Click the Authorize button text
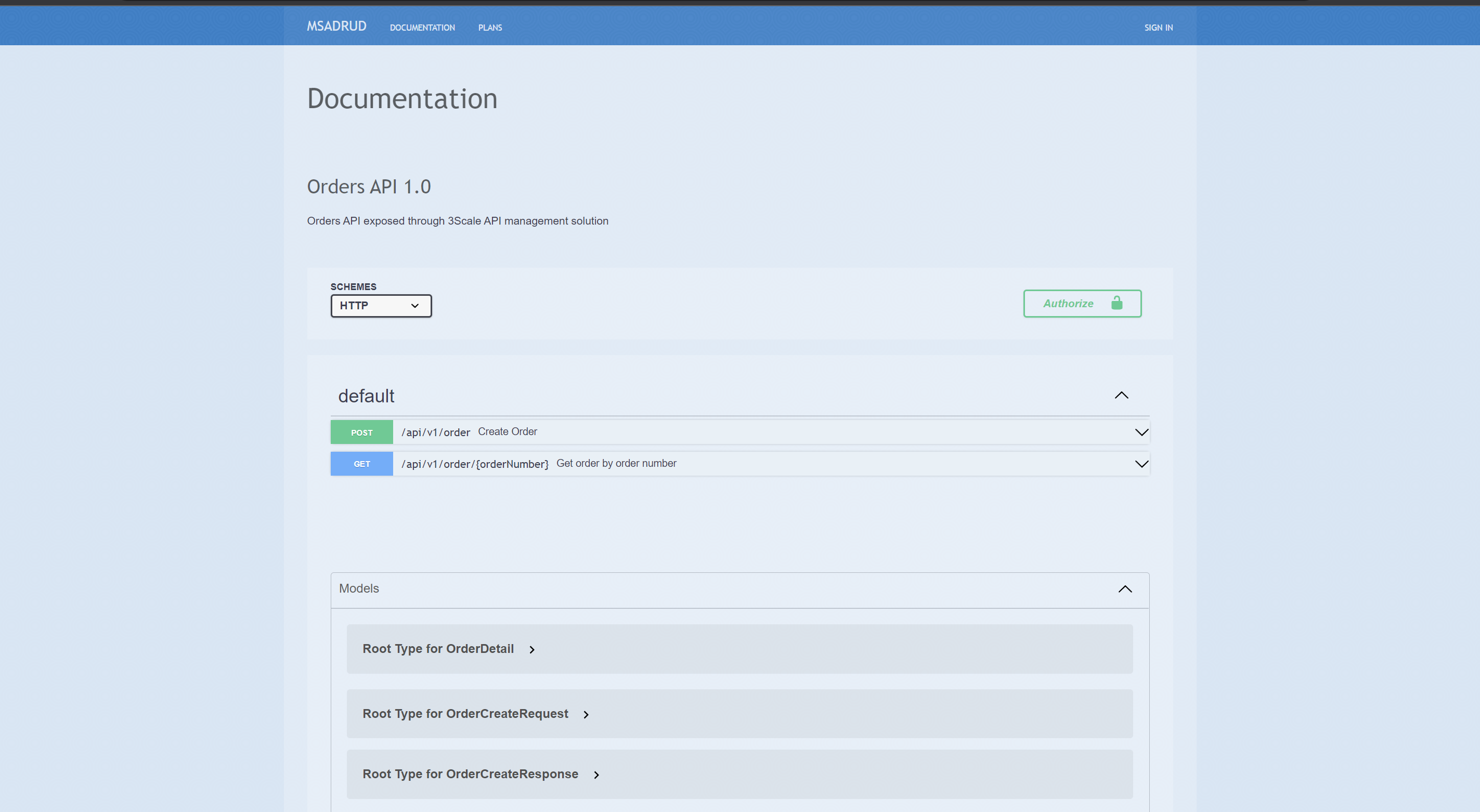This screenshot has width=1480, height=812. tap(1068, 303)
